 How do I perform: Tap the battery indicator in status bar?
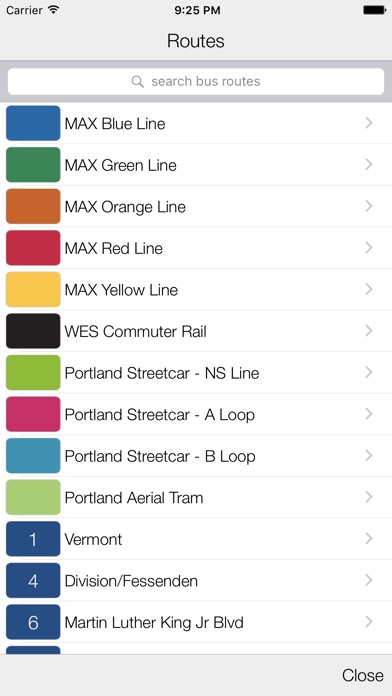(x=374, y=10)
